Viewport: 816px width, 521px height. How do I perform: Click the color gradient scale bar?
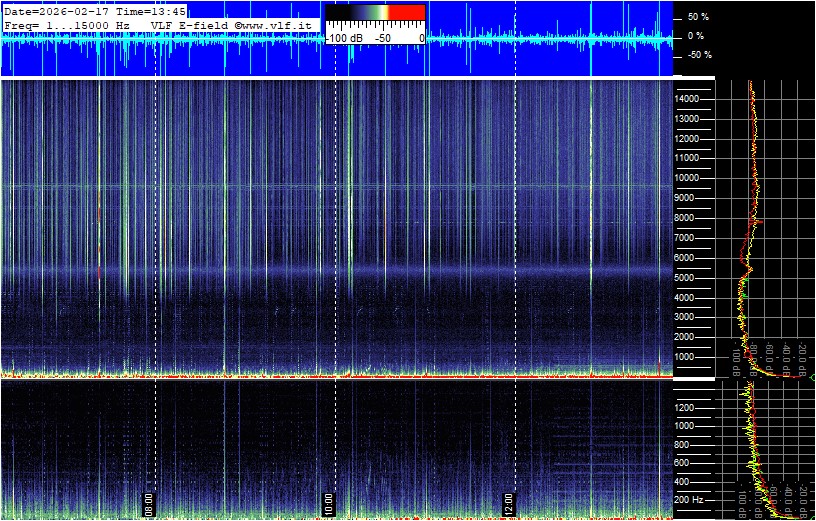(x=375, y=12)
